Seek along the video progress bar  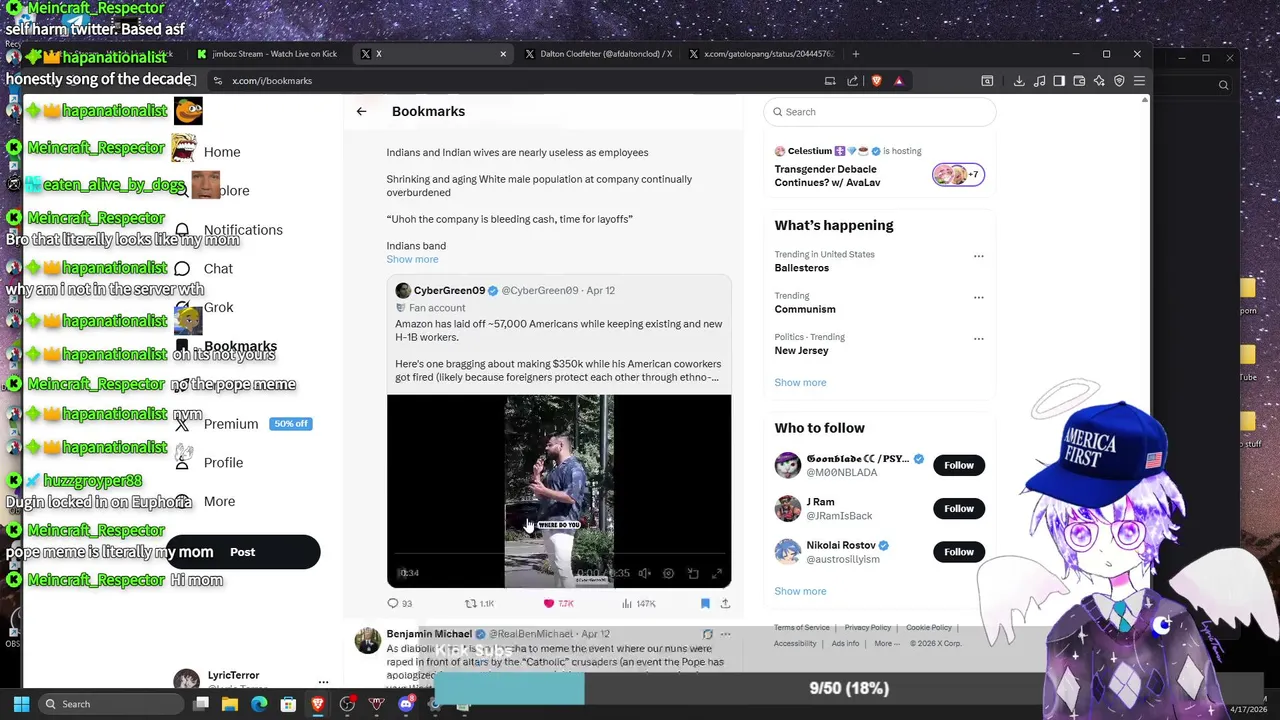559,553
